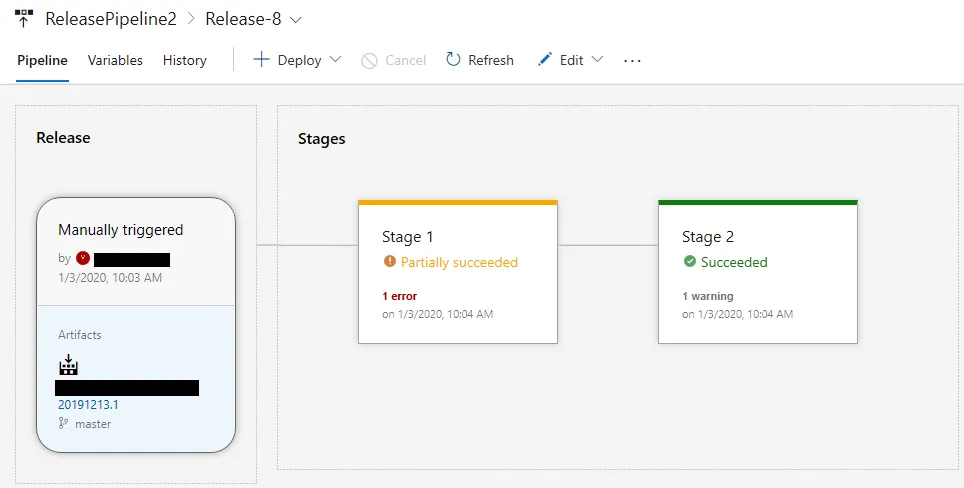The image size is (964, 488).
Task: Click the build artifact icon
Action: click(x=69, y=362)
